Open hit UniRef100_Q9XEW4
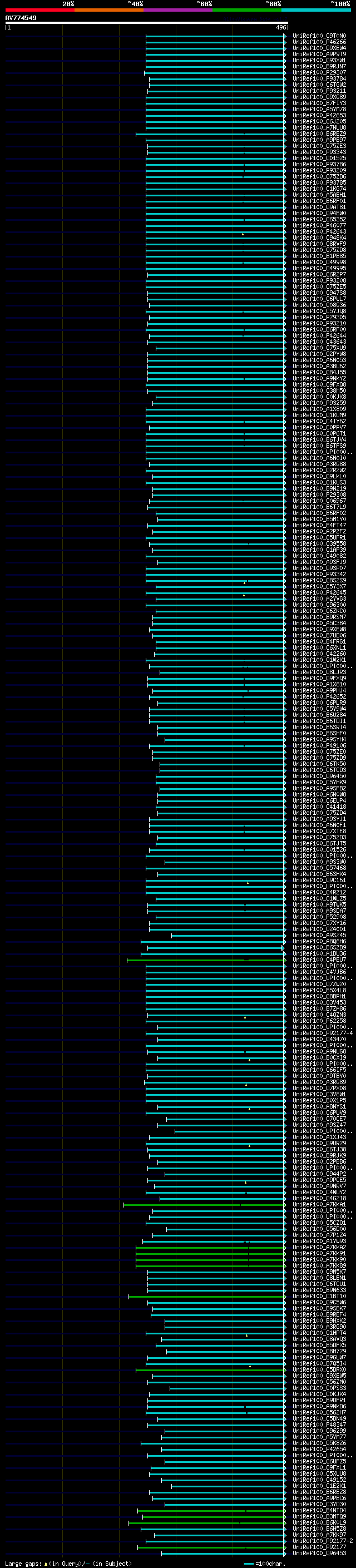The height and width of the screenshot is (1568, 356). [319, 48]
